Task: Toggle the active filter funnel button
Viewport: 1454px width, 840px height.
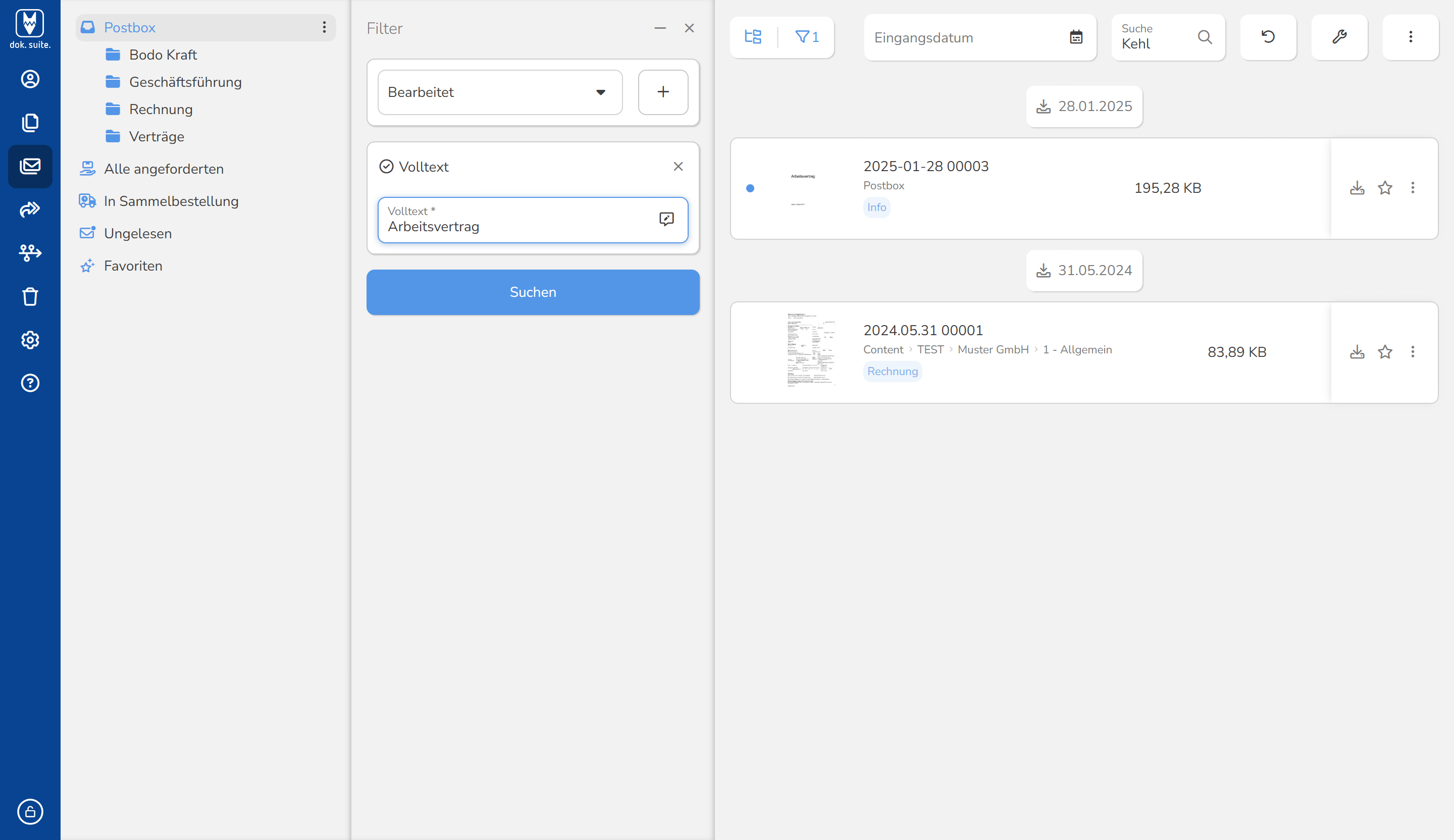Action: tap(807, 37)
